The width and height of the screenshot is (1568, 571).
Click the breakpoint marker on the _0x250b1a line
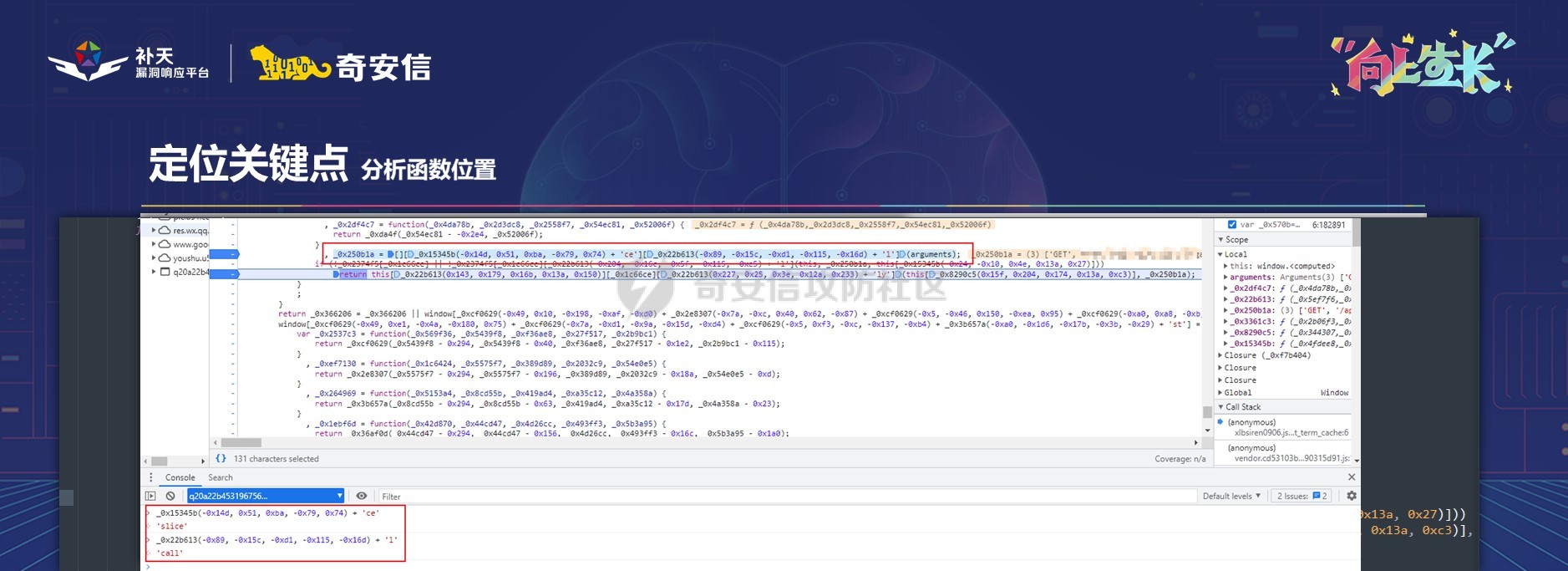[224, 254]
